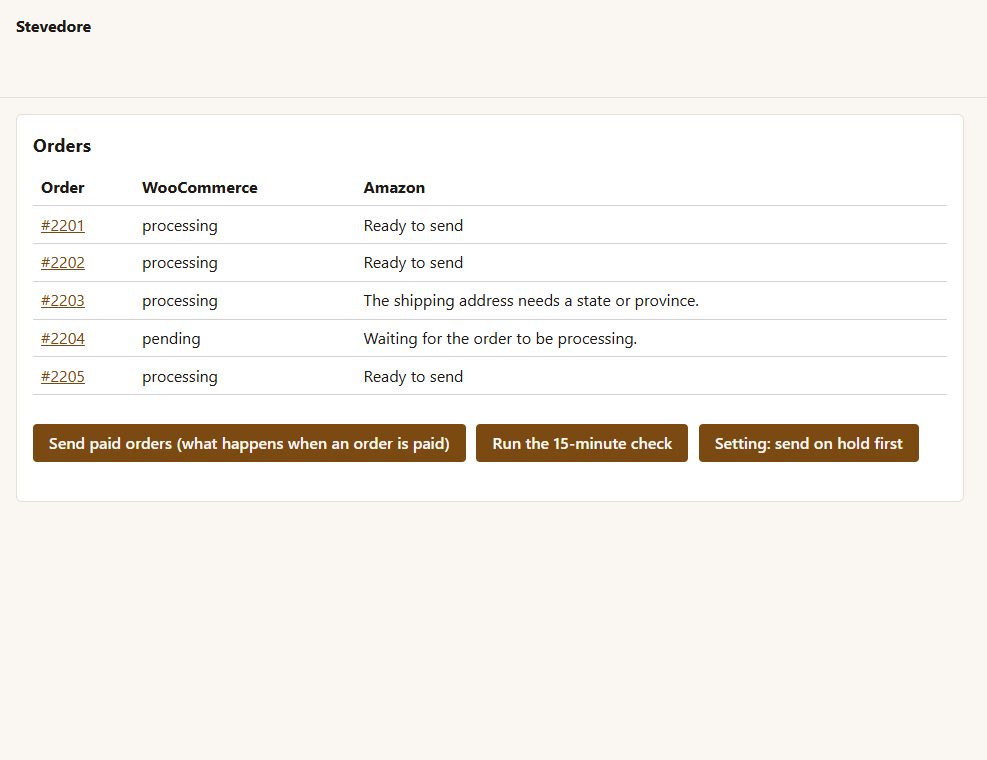Image resolution: width=987 pixels, height=760 pixels.
Task: Run the 15-minute check
Action: pyautogui.click(x=582, y=443)
